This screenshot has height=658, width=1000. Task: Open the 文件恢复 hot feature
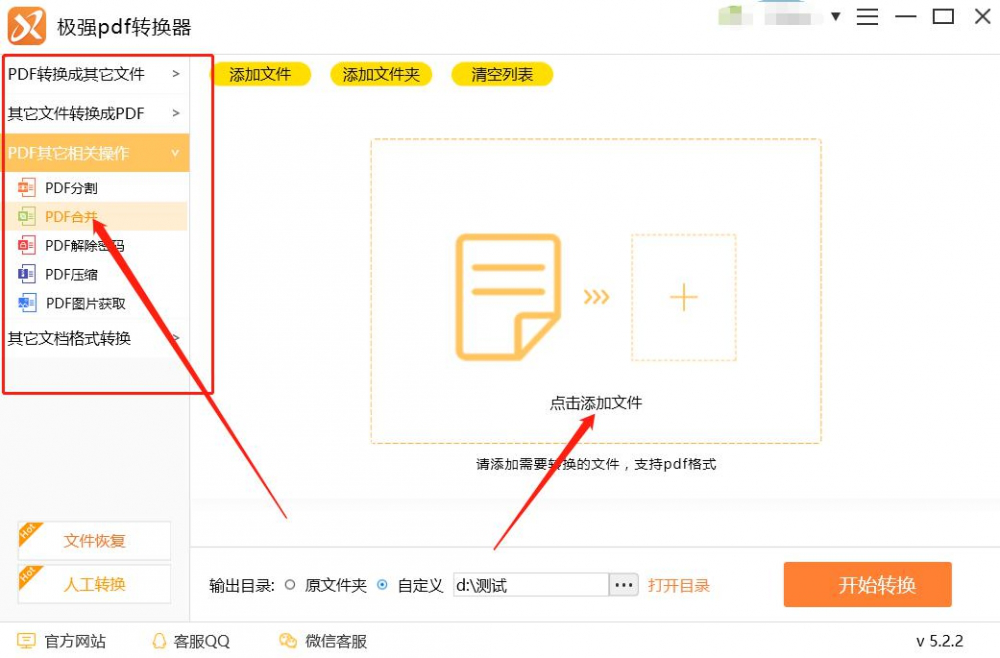point(94,541)
